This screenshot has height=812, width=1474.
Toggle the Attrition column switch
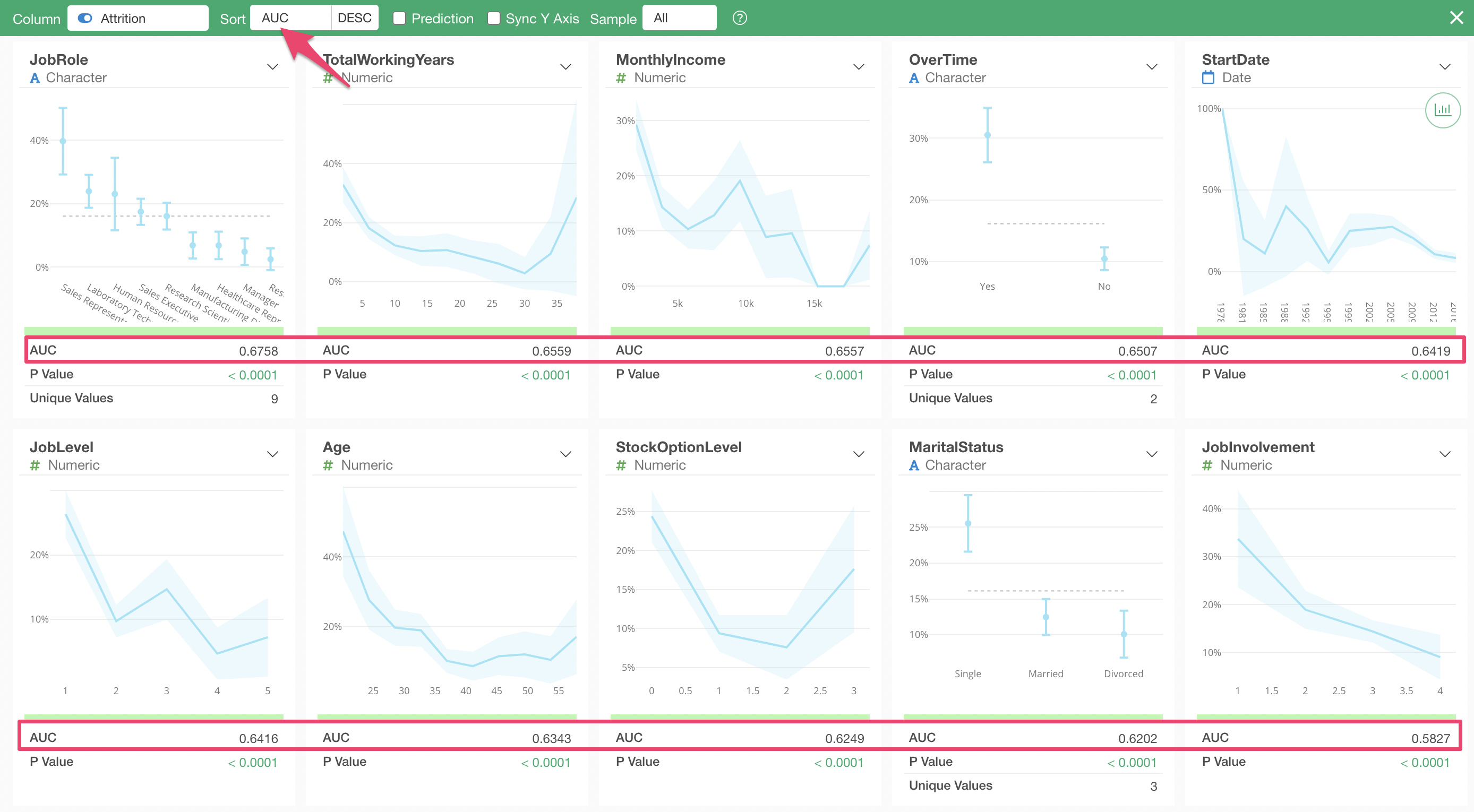tap(85, 18)
